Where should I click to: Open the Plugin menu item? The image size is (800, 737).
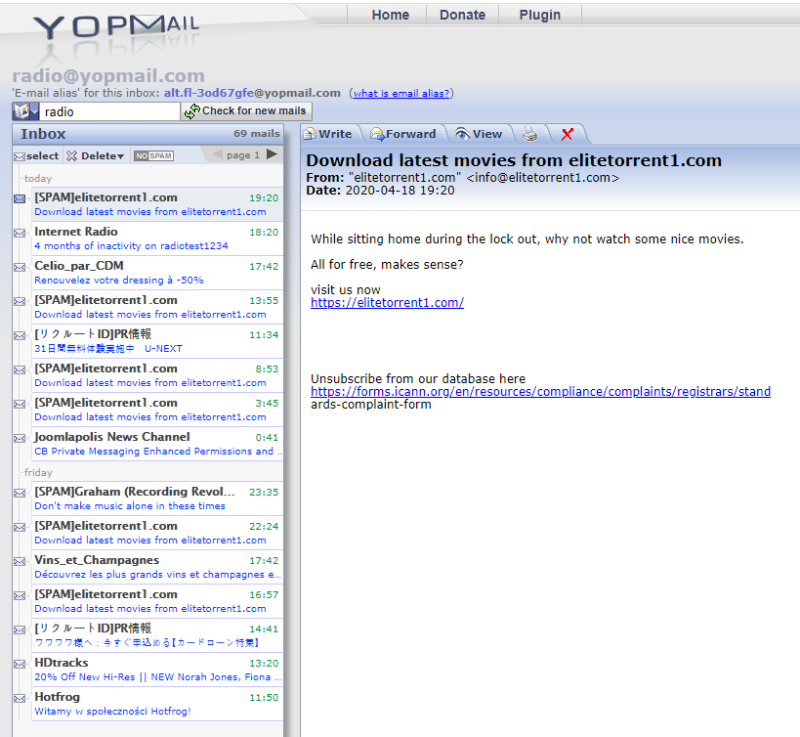540,15
